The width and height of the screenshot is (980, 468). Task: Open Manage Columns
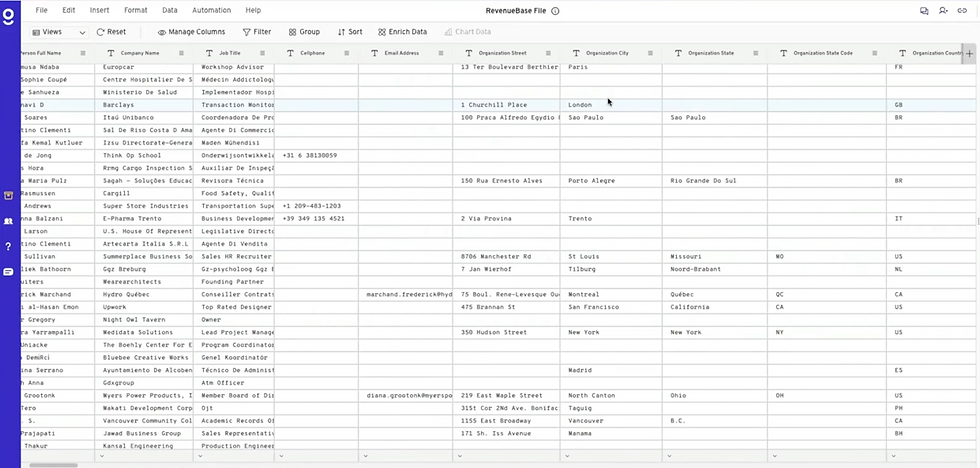coord(191,32)
